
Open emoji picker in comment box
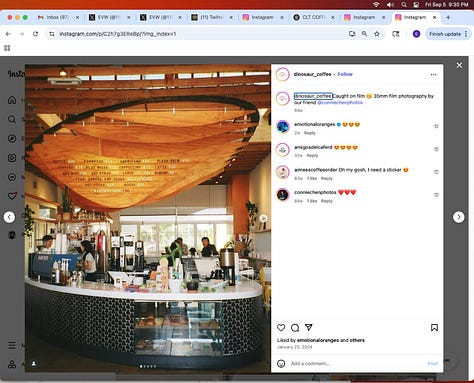point(281,363)
